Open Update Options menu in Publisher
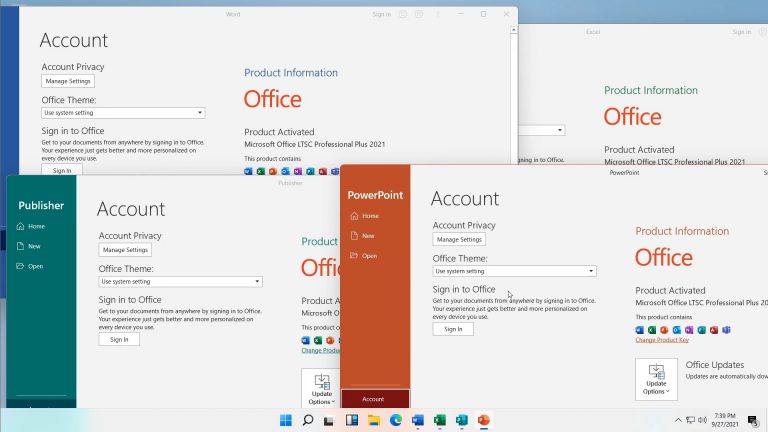The height and width of the screenshot is (432, 768). coord(321,388)
